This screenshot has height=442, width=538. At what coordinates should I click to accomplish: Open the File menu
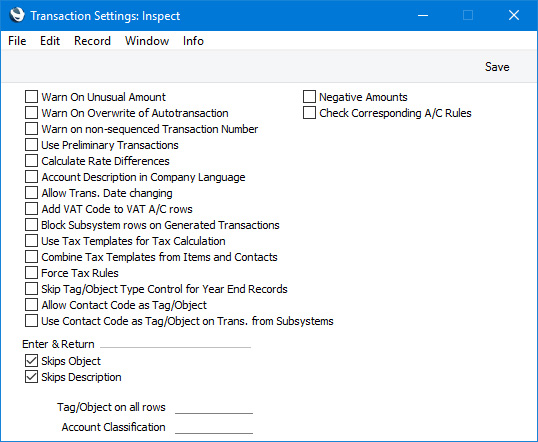click(x=17, y=41)
